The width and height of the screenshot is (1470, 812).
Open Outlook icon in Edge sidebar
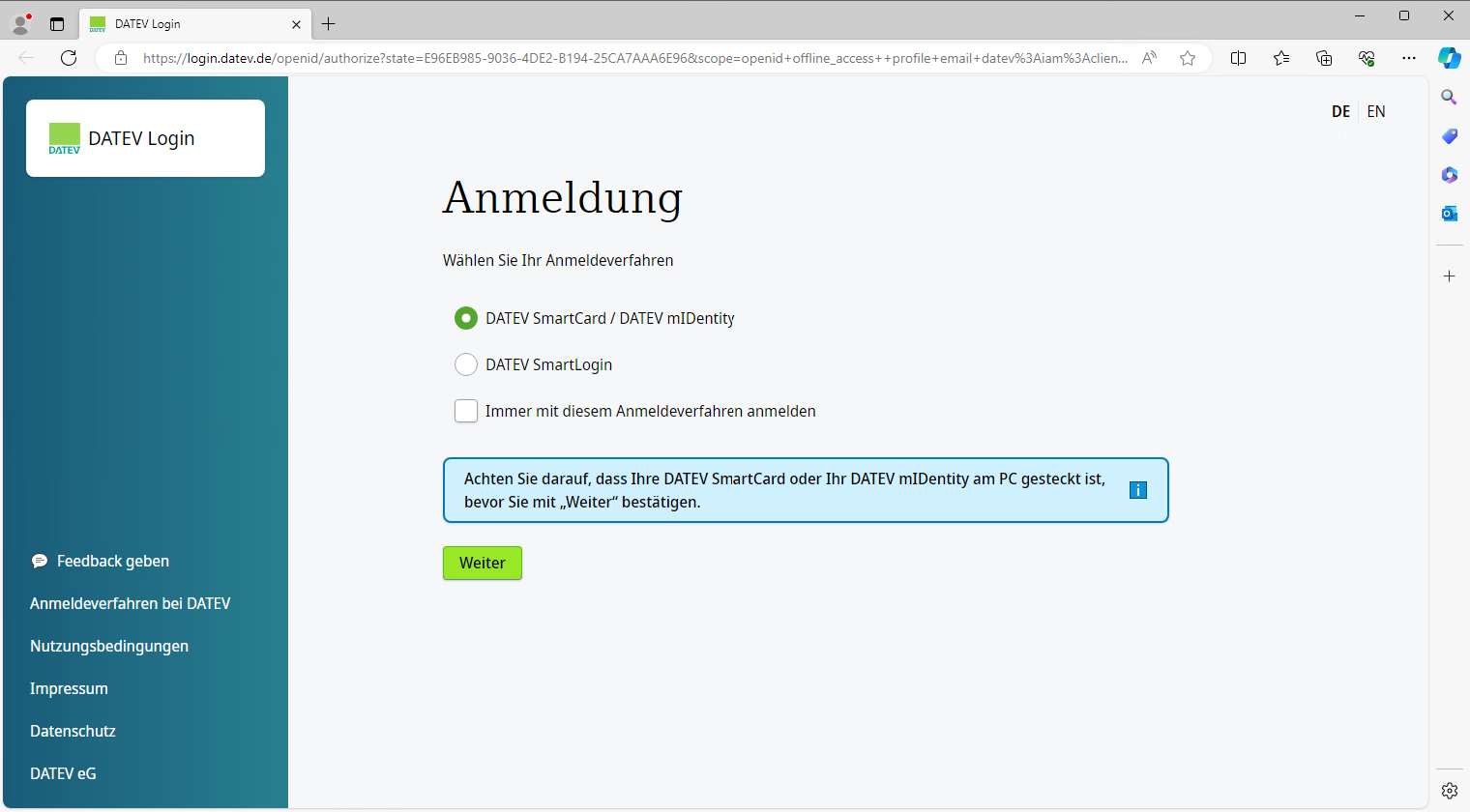click(x=1449, y=214)
